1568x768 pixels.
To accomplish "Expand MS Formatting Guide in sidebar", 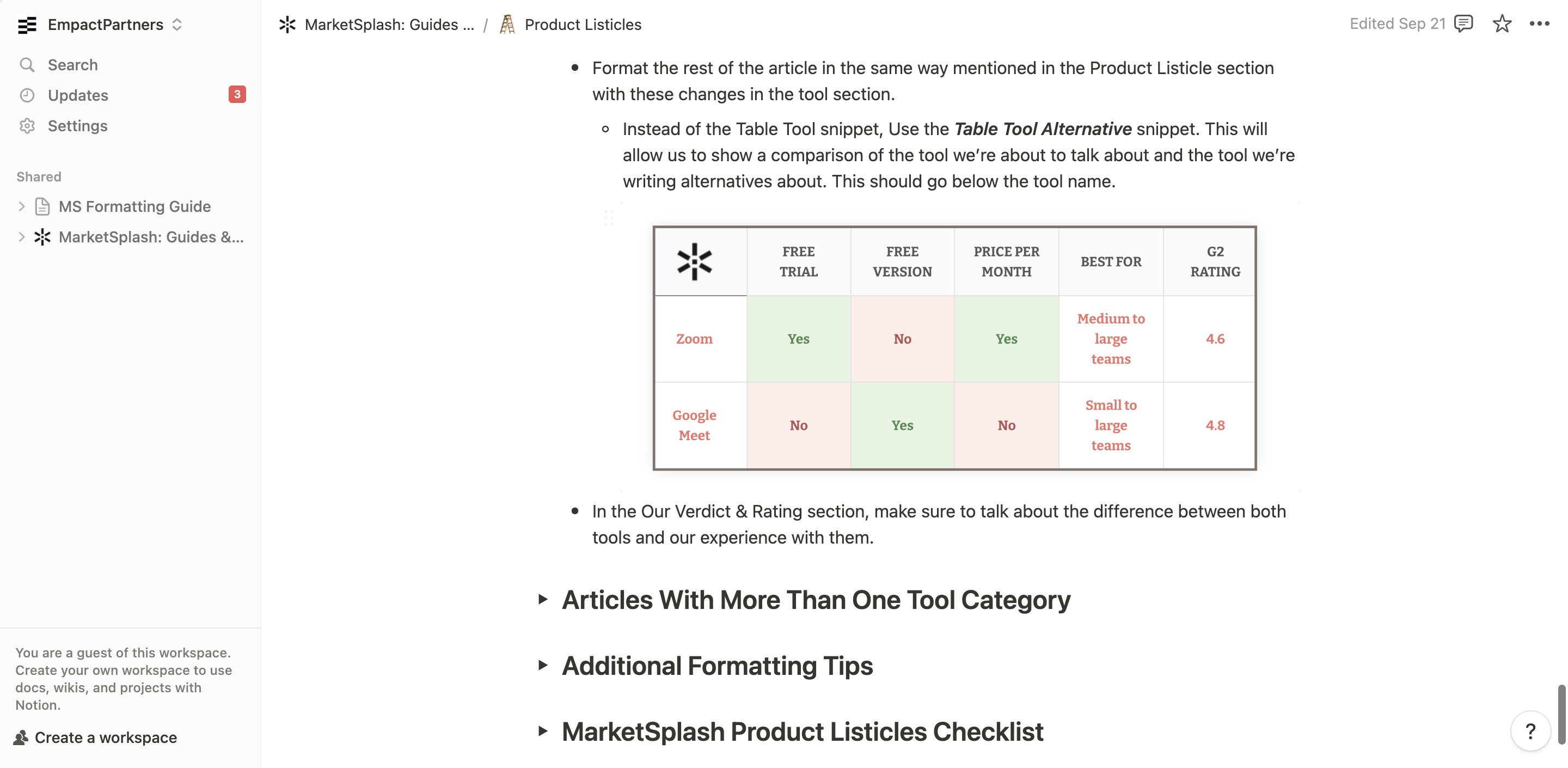I will click(x=21, y=206).
